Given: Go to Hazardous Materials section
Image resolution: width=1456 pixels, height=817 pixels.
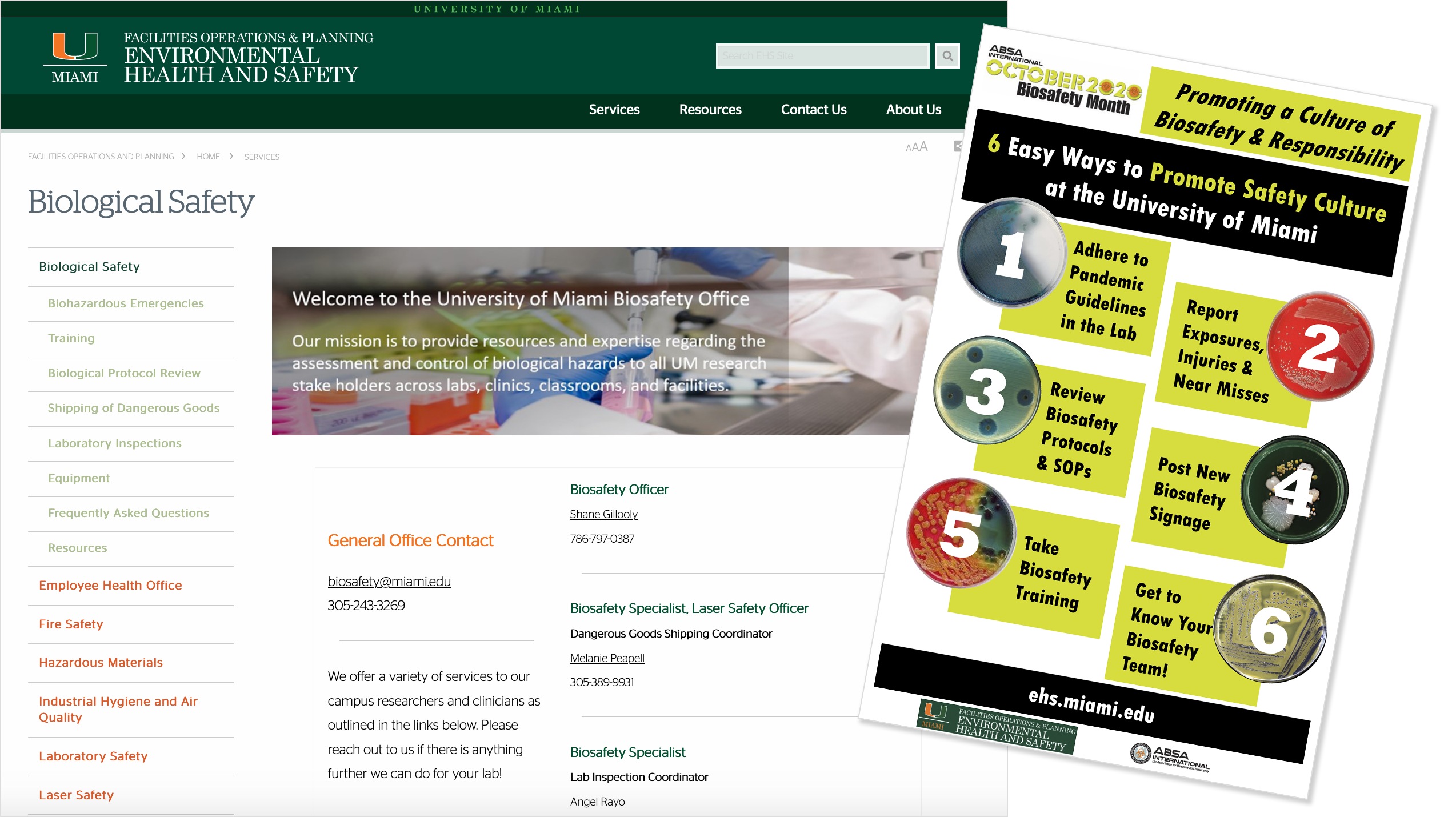Looking at the screenshot, I should 101,663.
